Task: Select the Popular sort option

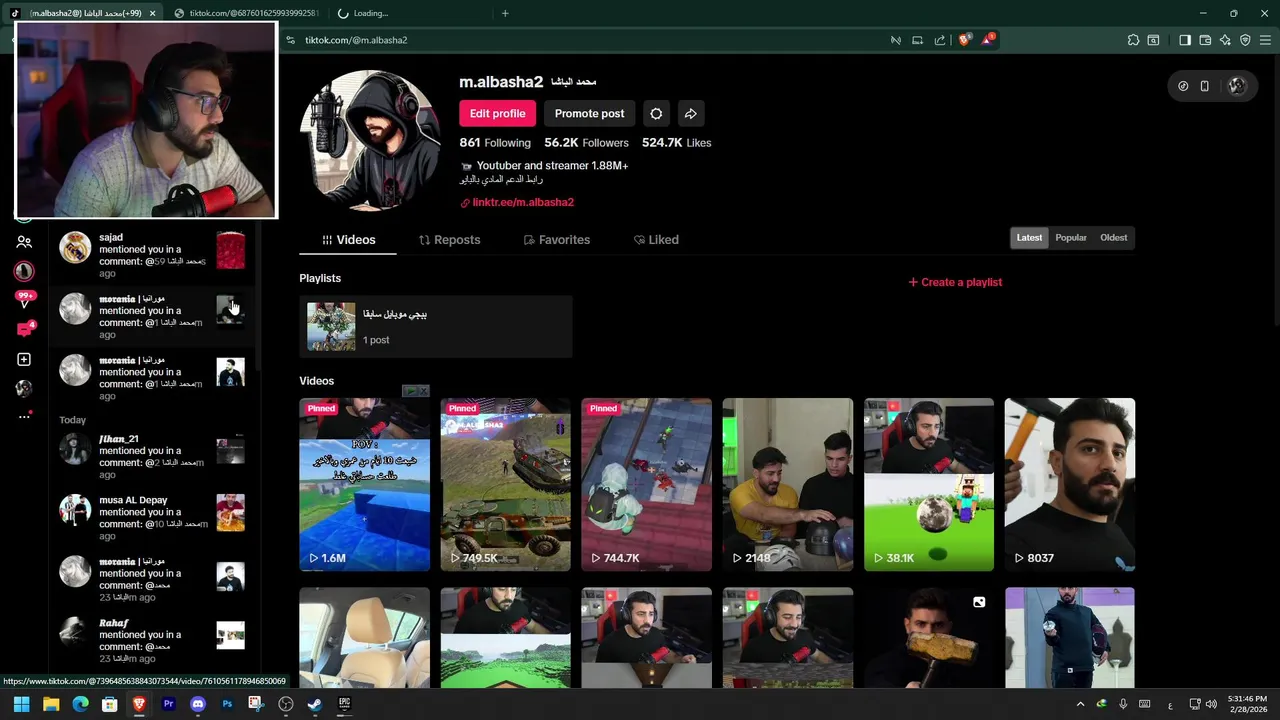Action: 1071,238
